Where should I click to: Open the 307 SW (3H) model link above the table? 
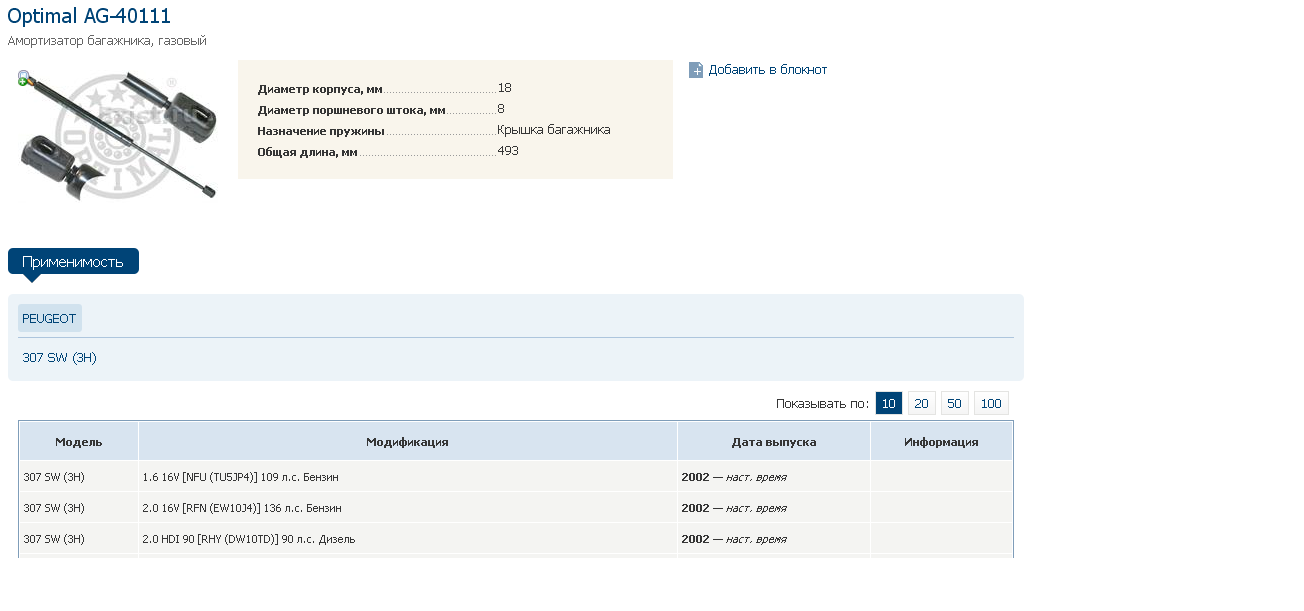pyautogui.click(x=59, y=358)
